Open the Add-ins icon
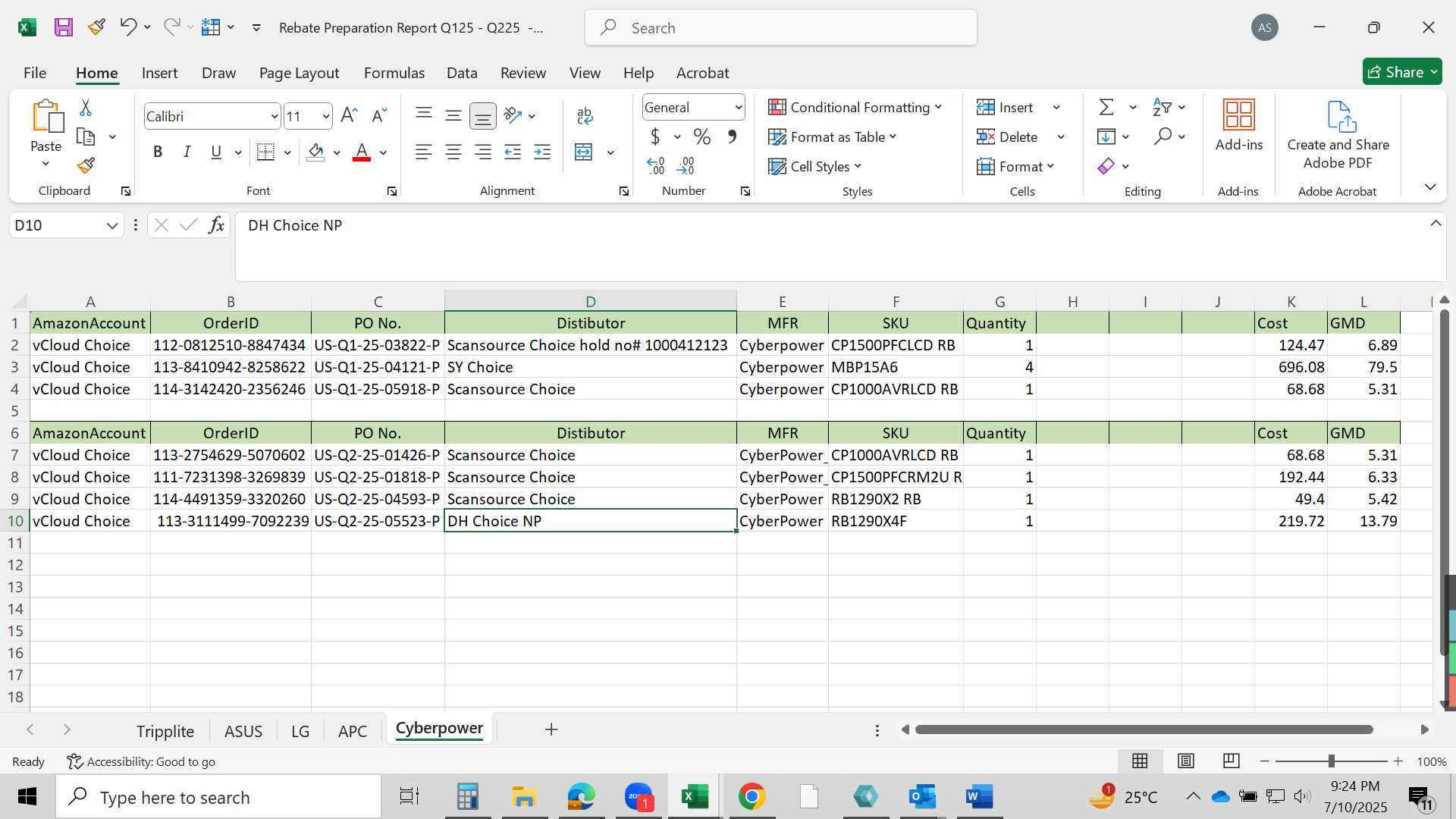The image size is (1456, 819). pos(1239,115)
